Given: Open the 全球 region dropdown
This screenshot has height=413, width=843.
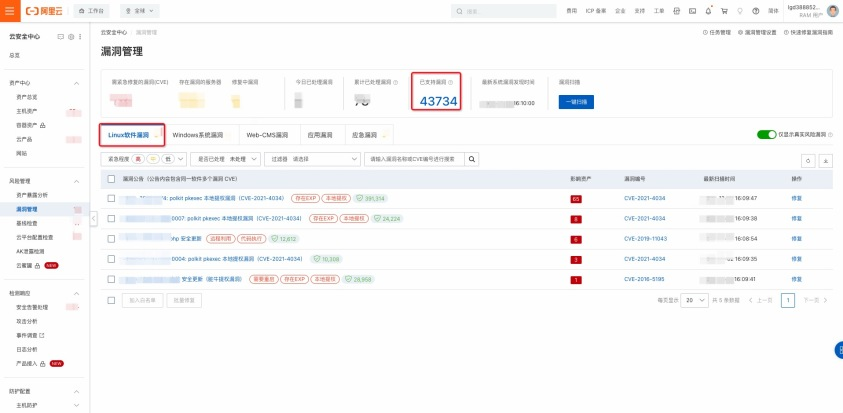Looking at the screenshot, I should 139,11.
